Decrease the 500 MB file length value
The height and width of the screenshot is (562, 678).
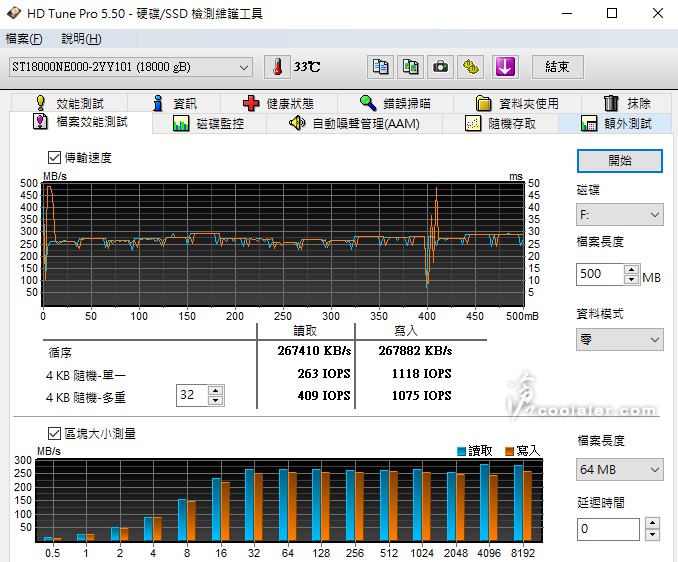632,279
